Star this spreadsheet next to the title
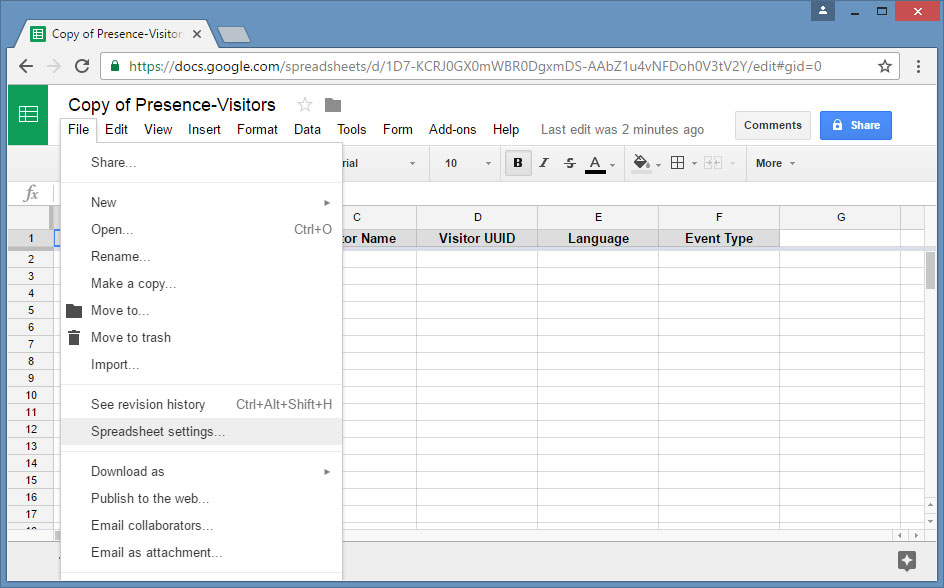The height and width of the screenshot is (588, 944). click(x=305, y=105)
